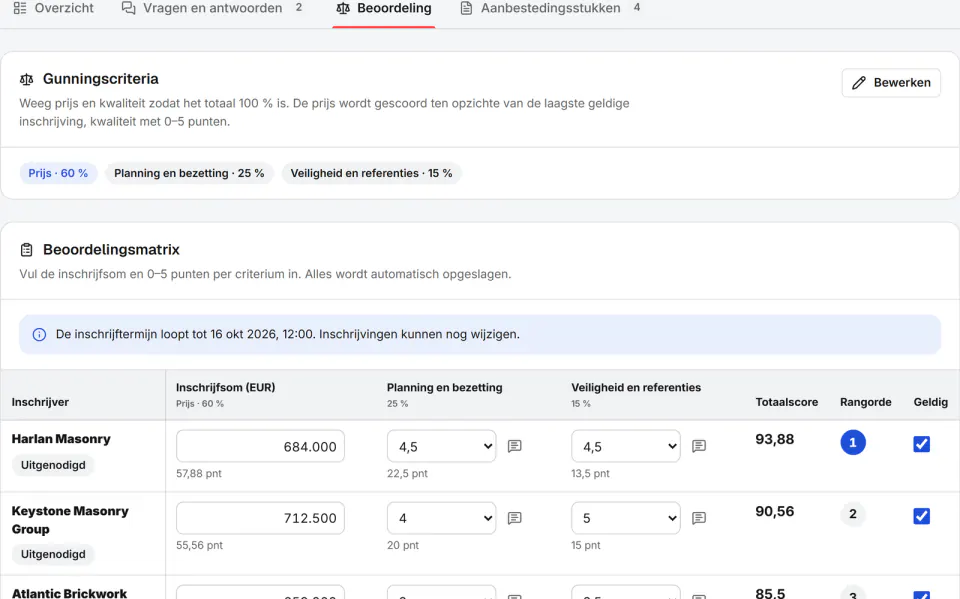Open the Vragen en antwoorden tab
This screenshot has height=599, width=960.
click(212, 9)
